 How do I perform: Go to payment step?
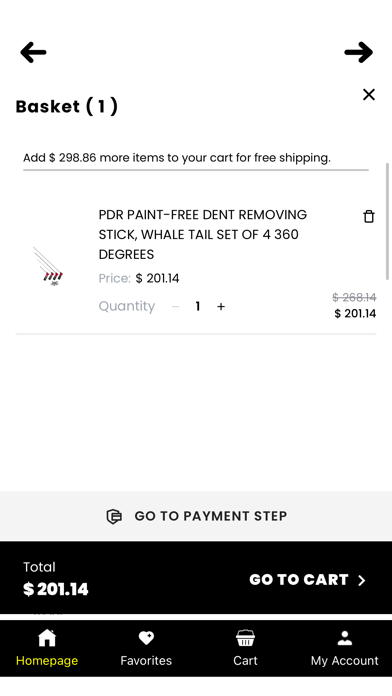click(196, 516)
